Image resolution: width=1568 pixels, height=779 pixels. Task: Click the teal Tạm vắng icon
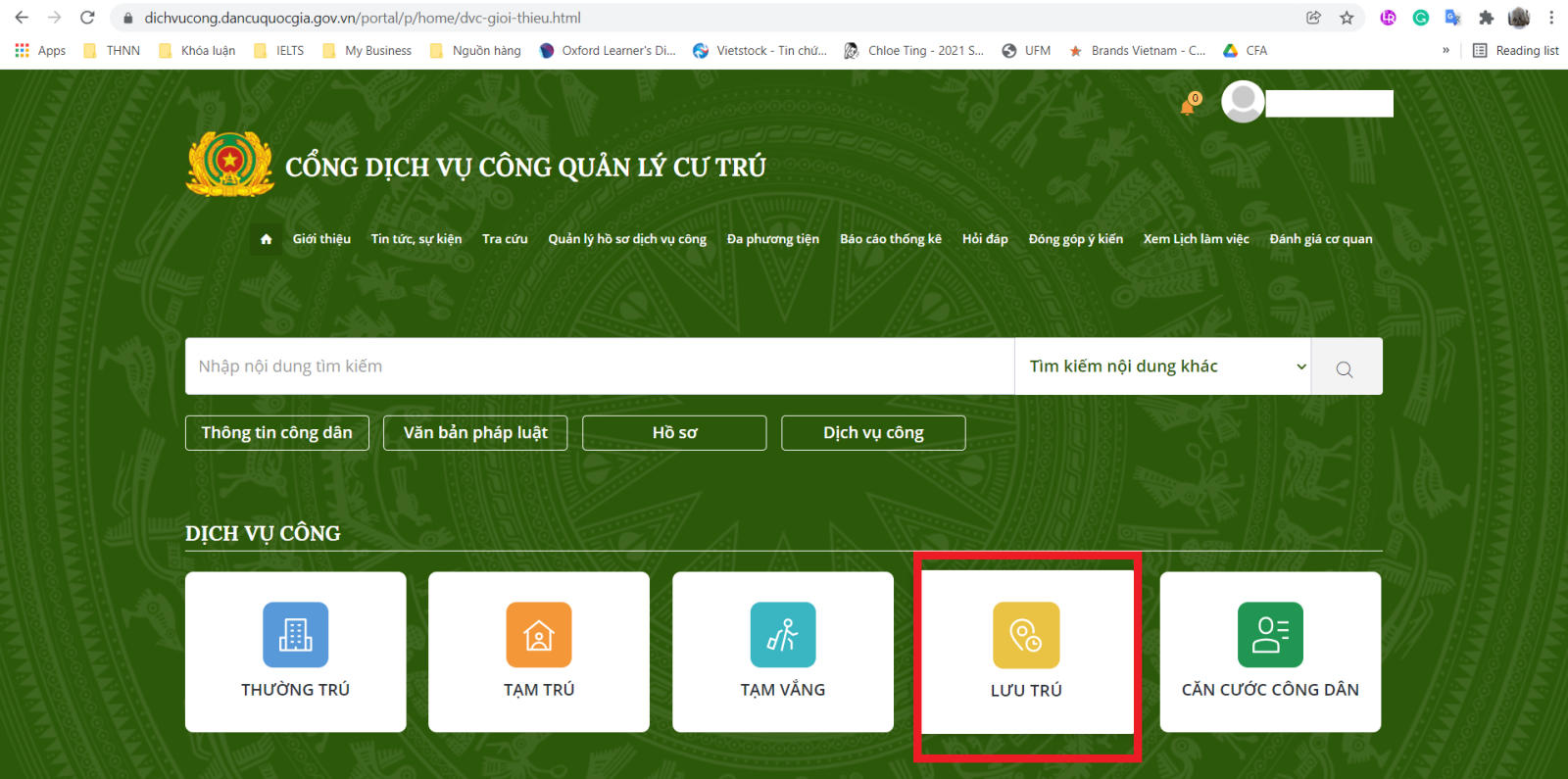coord(783,635)
